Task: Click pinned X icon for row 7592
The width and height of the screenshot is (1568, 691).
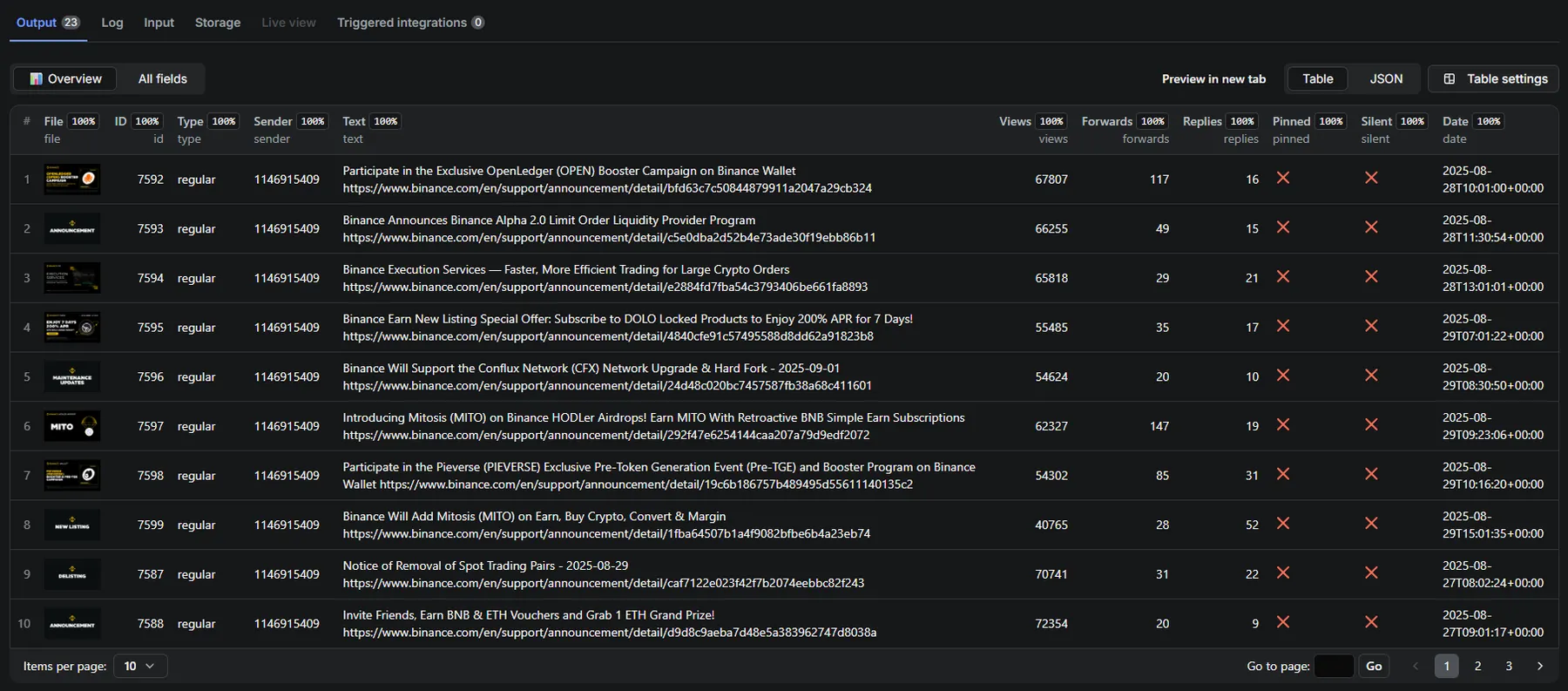Action: [1283, 178]
